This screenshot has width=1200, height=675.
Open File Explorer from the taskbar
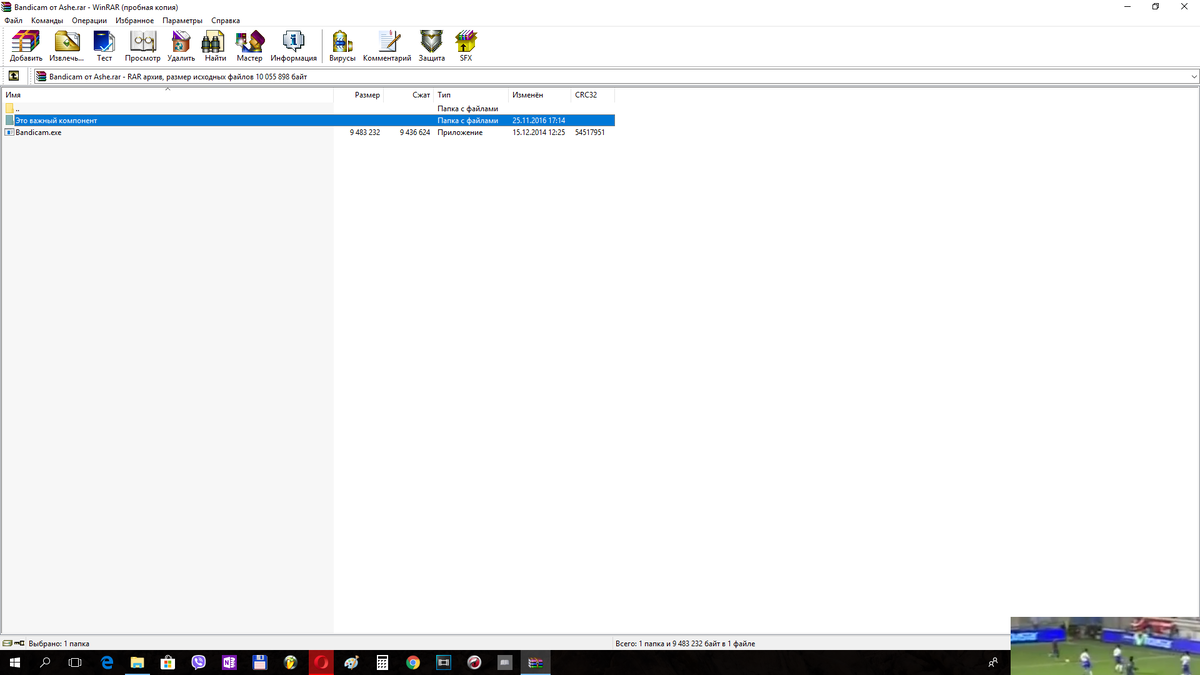[x=137, y=662]
